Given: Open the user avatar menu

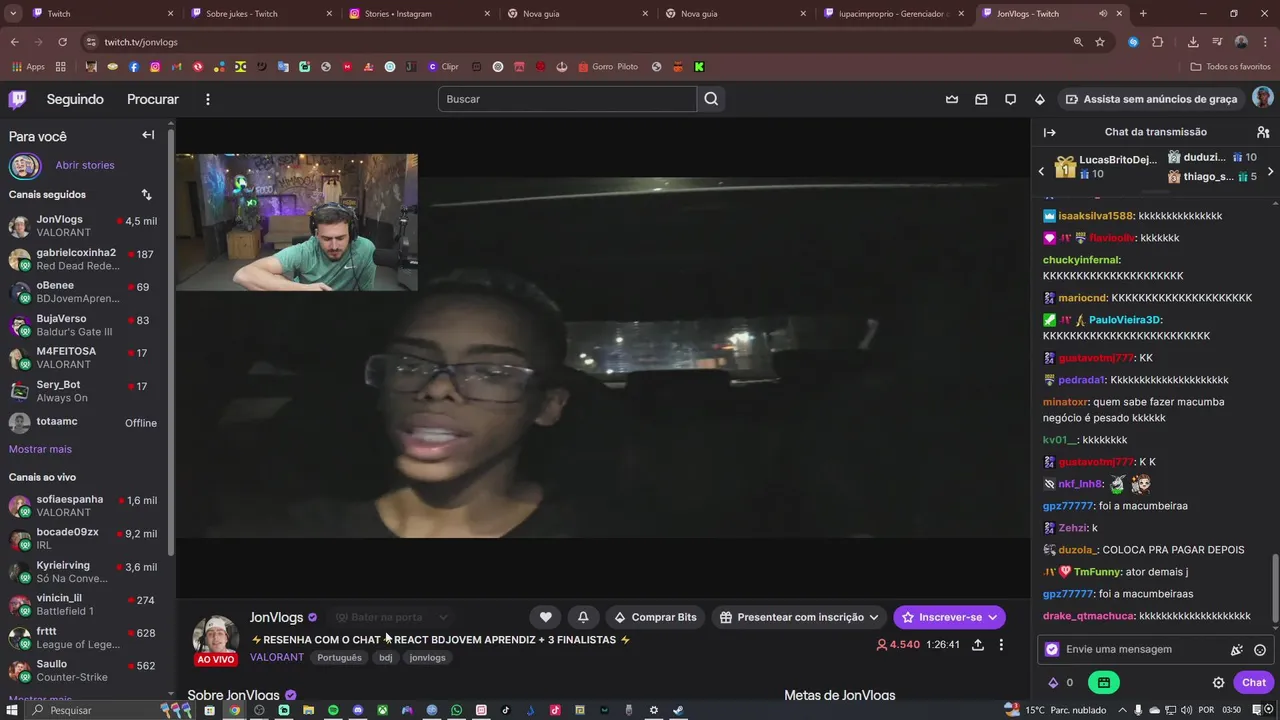Looking at the screenshot, I should click(x=1263, y=98).
